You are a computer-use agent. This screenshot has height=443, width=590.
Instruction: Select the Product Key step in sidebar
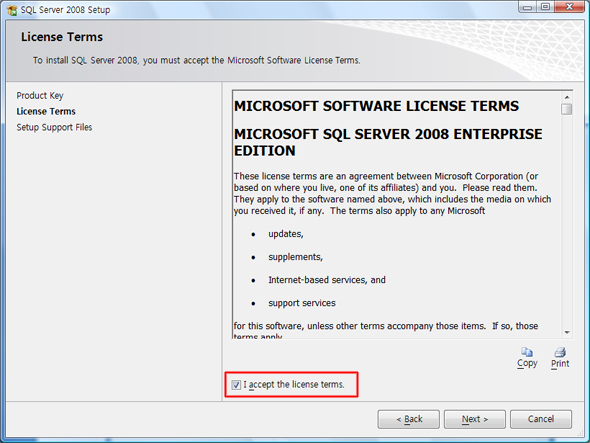point(40,96)
